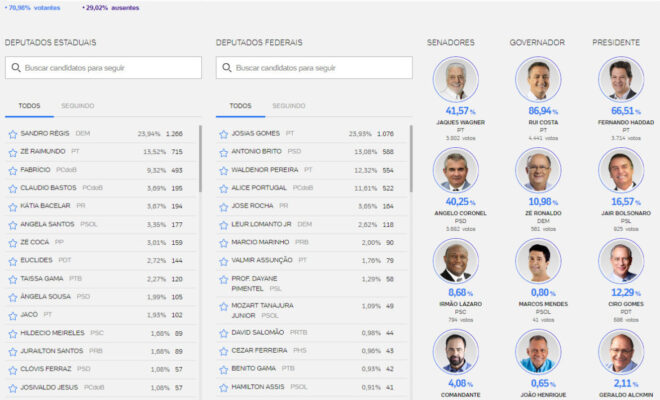This screenshot has width=660, height=400.
Task: Switch to Seguindo tab in Deputados Estaduais
Action: (77, 105)
